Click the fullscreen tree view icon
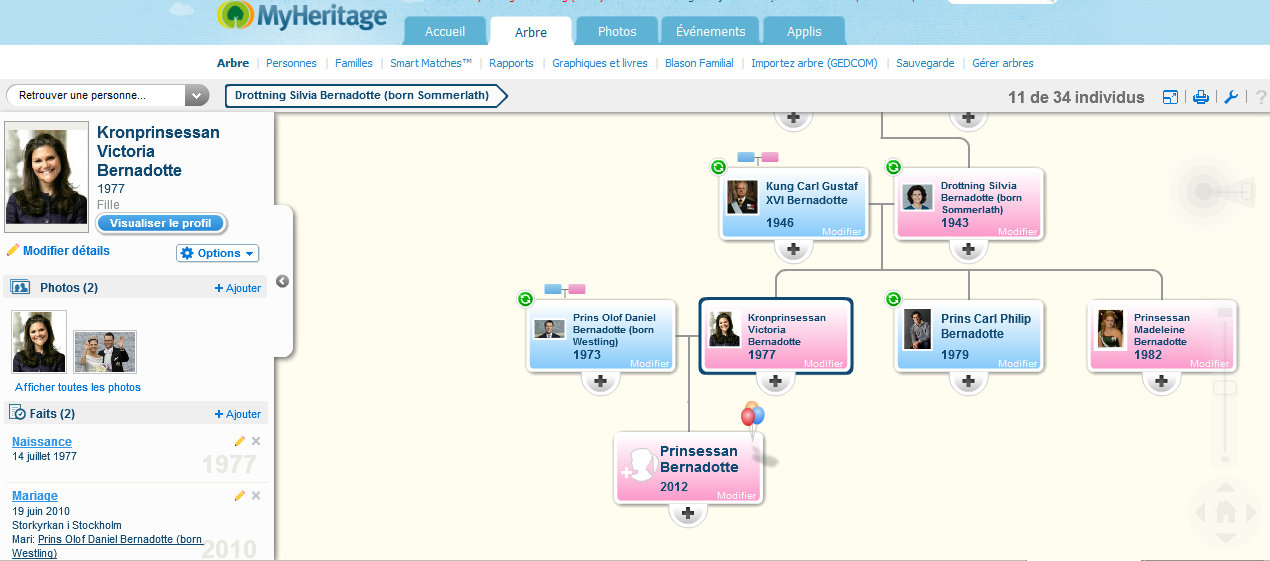The image size is (1270, 561). (1170, 97)
